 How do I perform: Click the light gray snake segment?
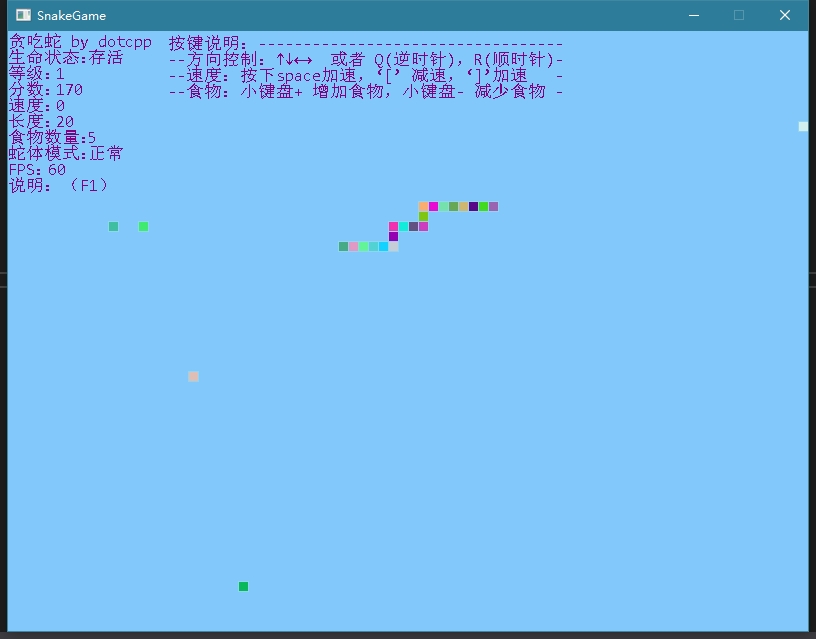[x=393, y=247]
